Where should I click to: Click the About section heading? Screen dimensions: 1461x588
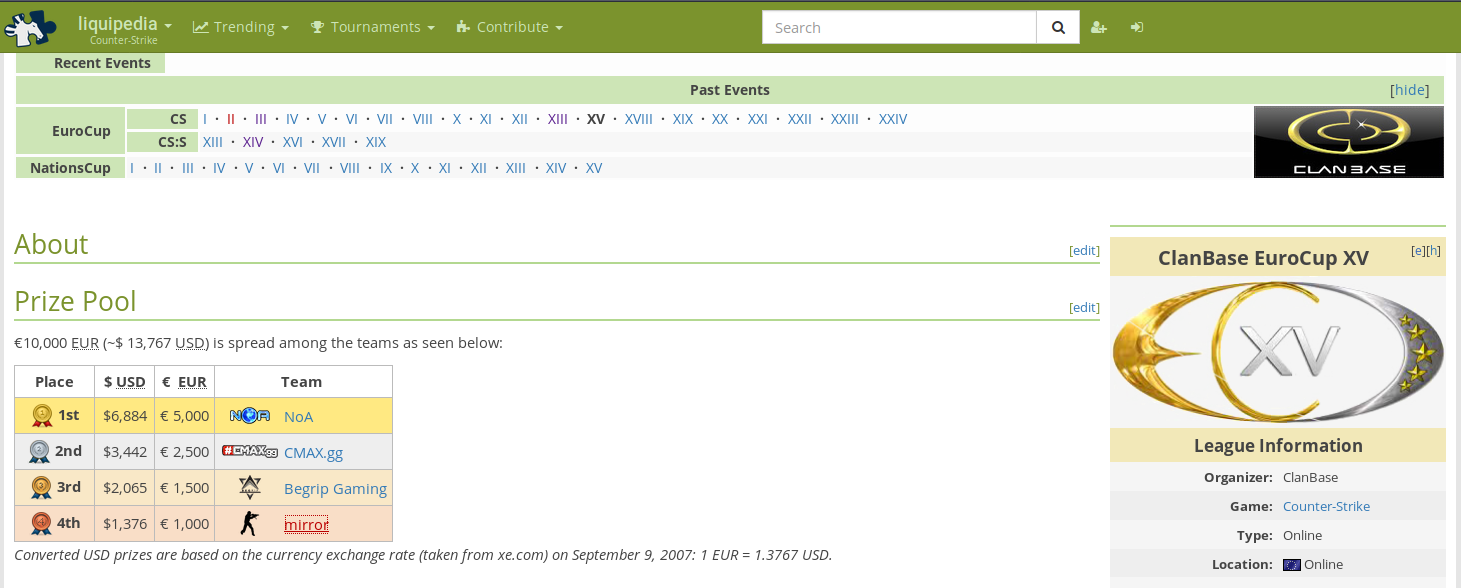pos(51,244)
